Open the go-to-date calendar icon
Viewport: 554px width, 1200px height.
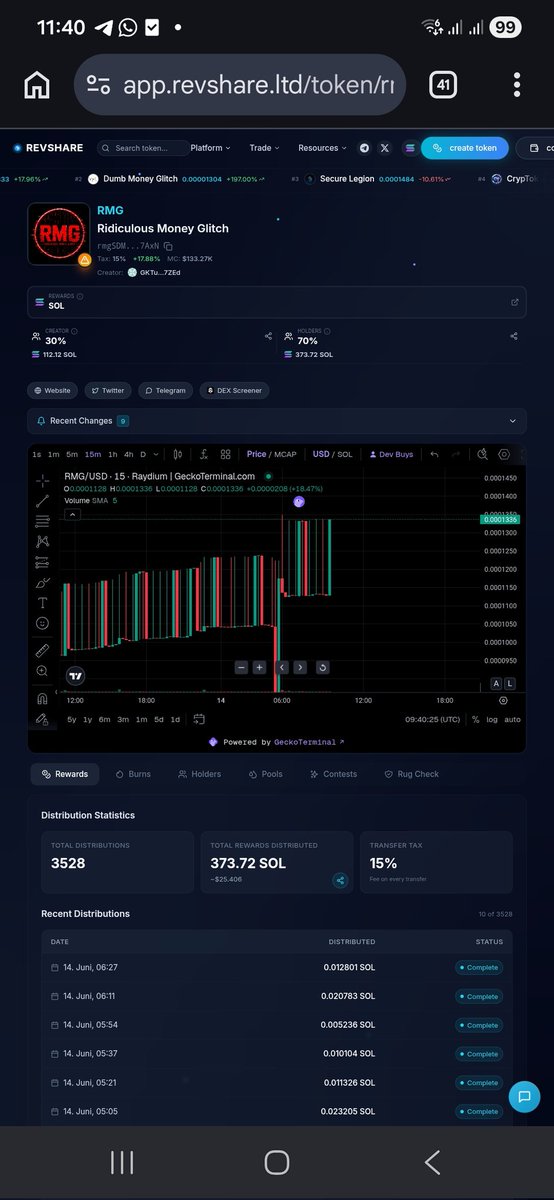click(199, 719)
